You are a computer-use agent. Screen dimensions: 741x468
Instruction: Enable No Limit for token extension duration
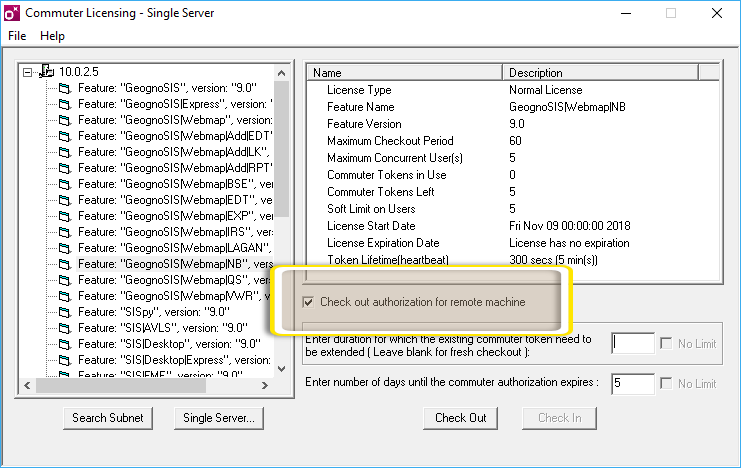666,344
